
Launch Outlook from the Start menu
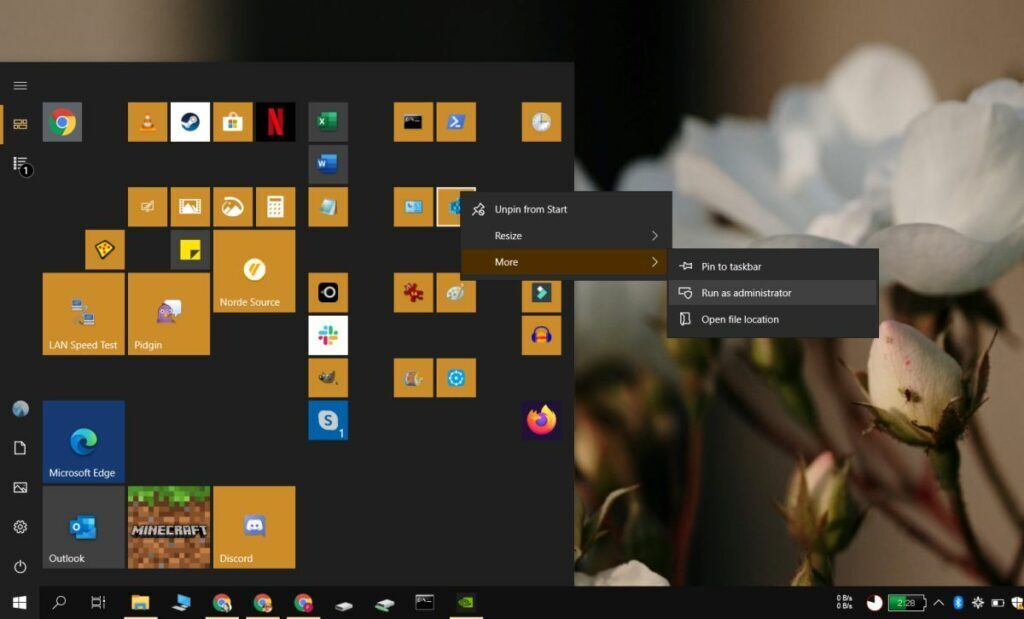tap(82, 527)
